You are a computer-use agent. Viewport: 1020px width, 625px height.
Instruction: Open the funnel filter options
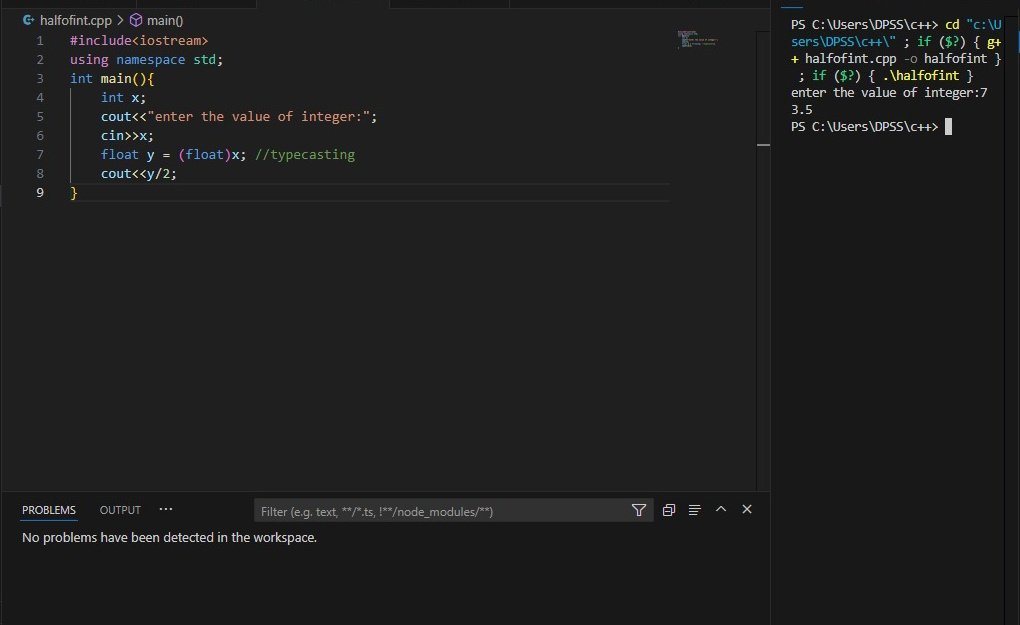[x=639, y=511]
